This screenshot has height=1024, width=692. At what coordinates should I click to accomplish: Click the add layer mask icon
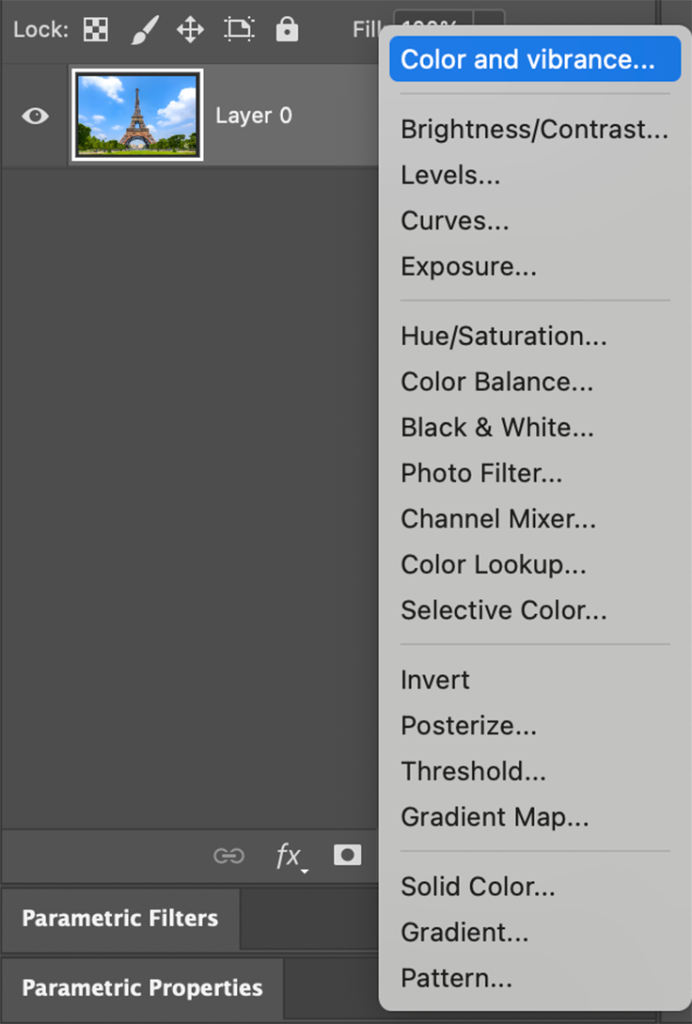(347, 855)
